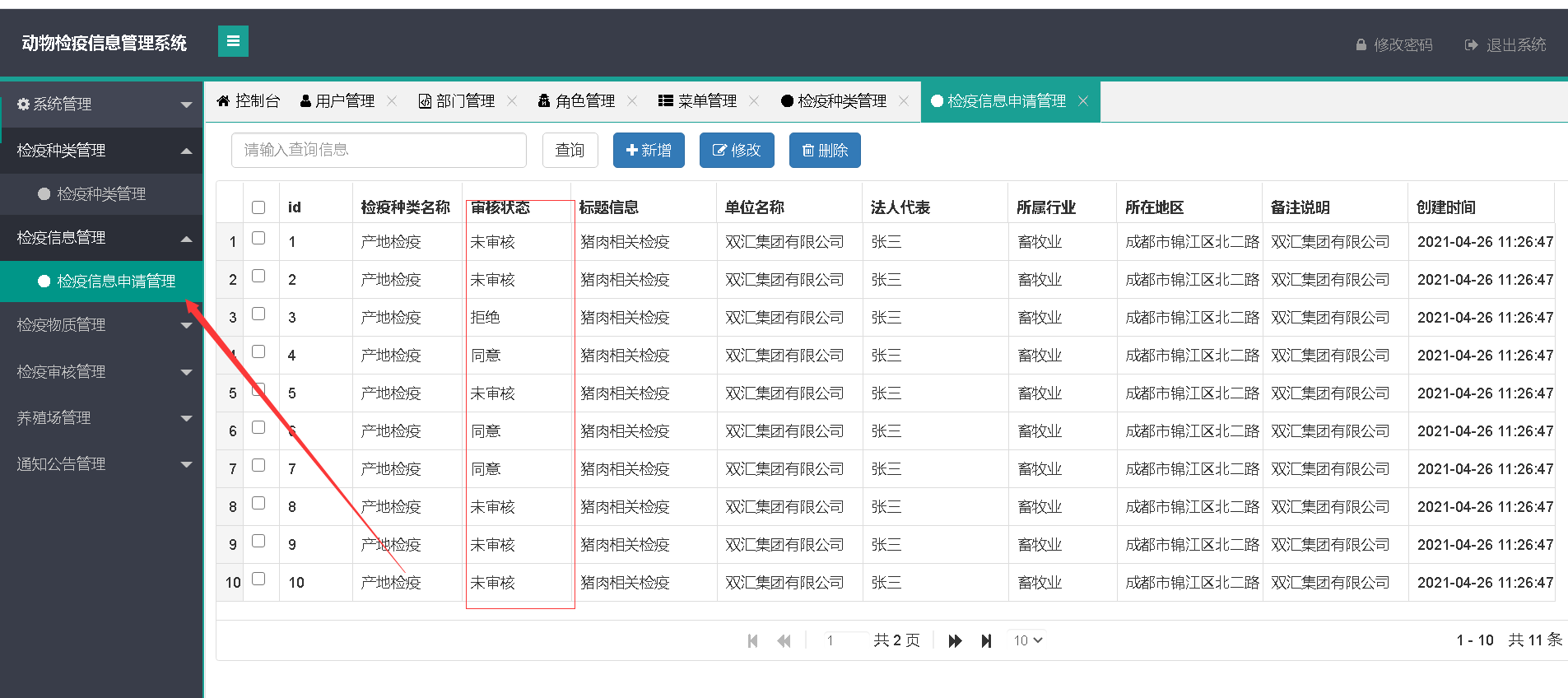This screenshot has height=698, width=1568.
Task: Check the checkbox for row id 7
Action: [x=258, y=465]
